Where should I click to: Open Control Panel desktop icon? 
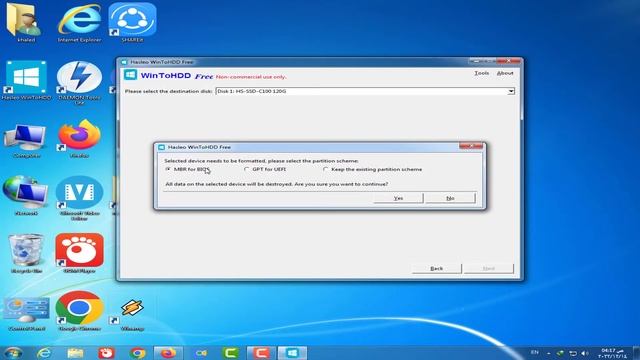pos(26,313)
